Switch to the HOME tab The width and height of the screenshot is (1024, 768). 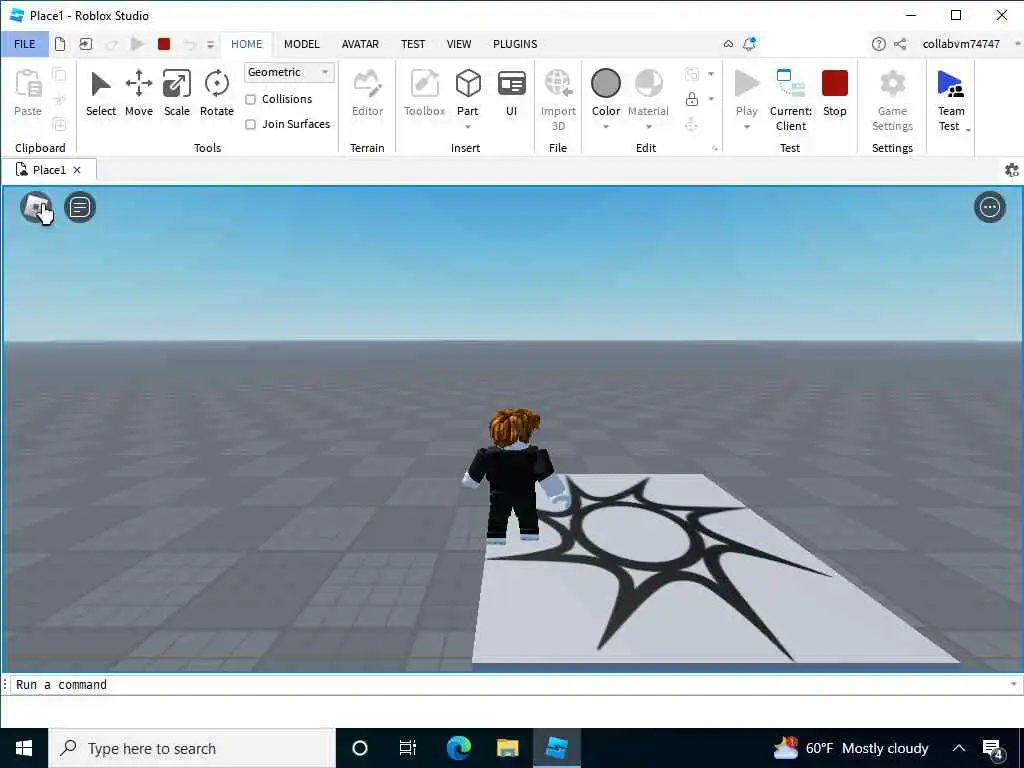(x=246, y=44)
